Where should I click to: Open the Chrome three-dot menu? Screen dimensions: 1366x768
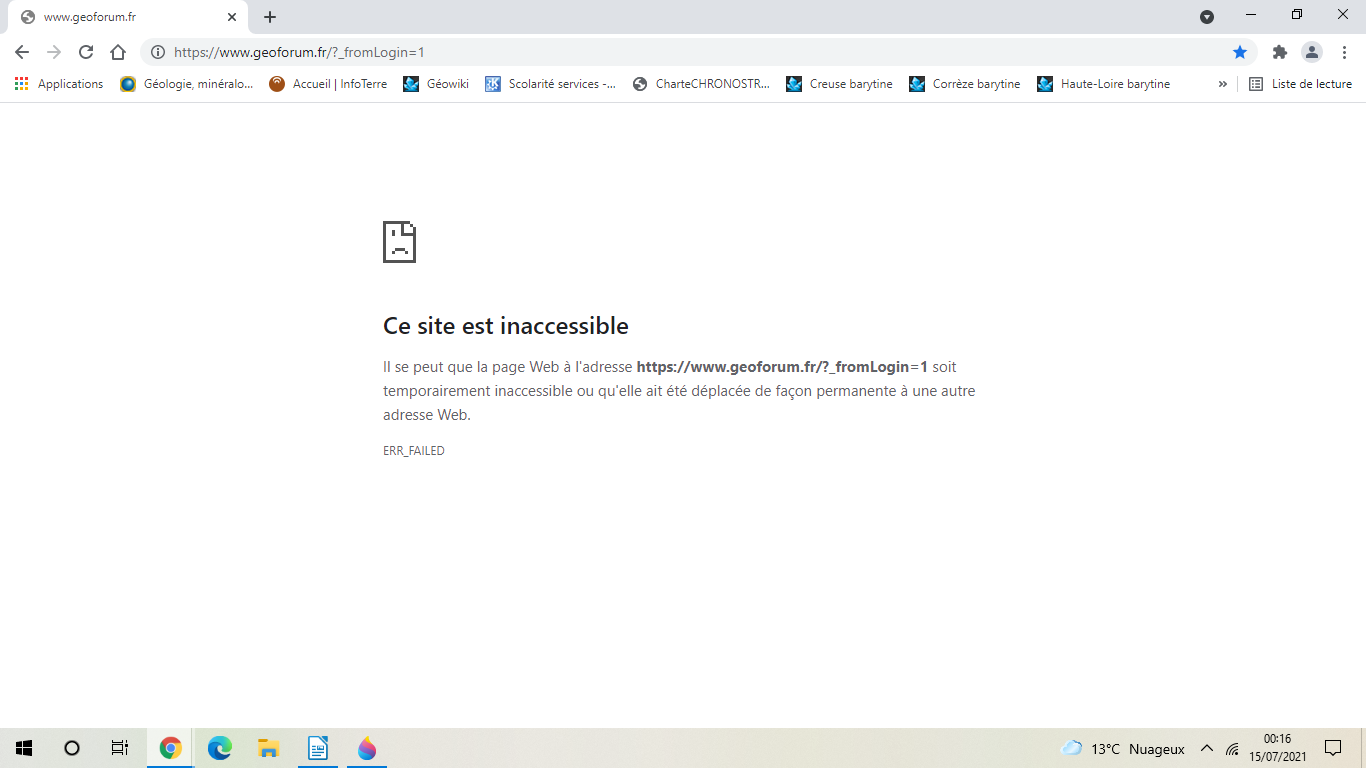click(x=1344, y=52)
